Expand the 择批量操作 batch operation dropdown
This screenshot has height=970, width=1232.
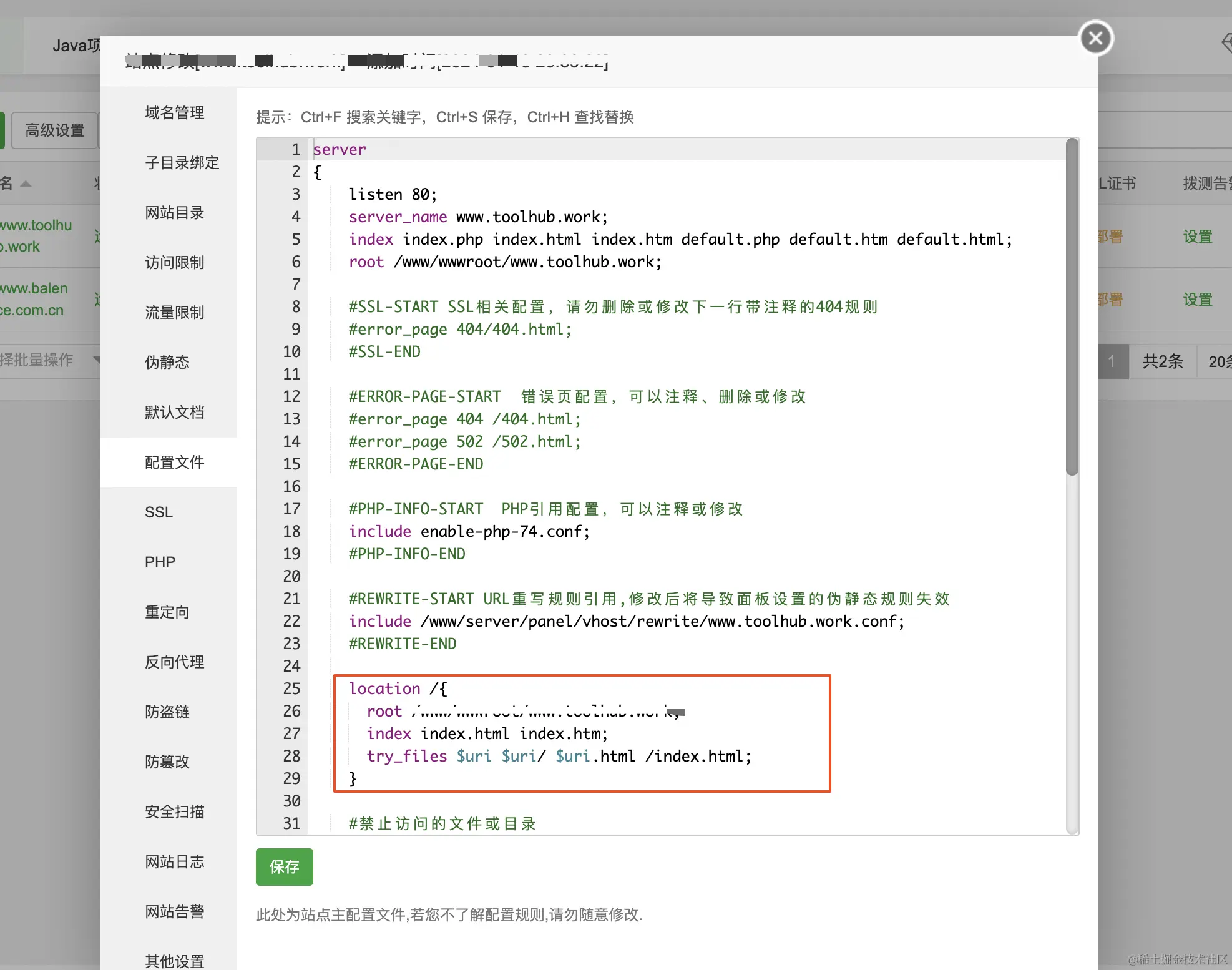click(x=50, y=360)
